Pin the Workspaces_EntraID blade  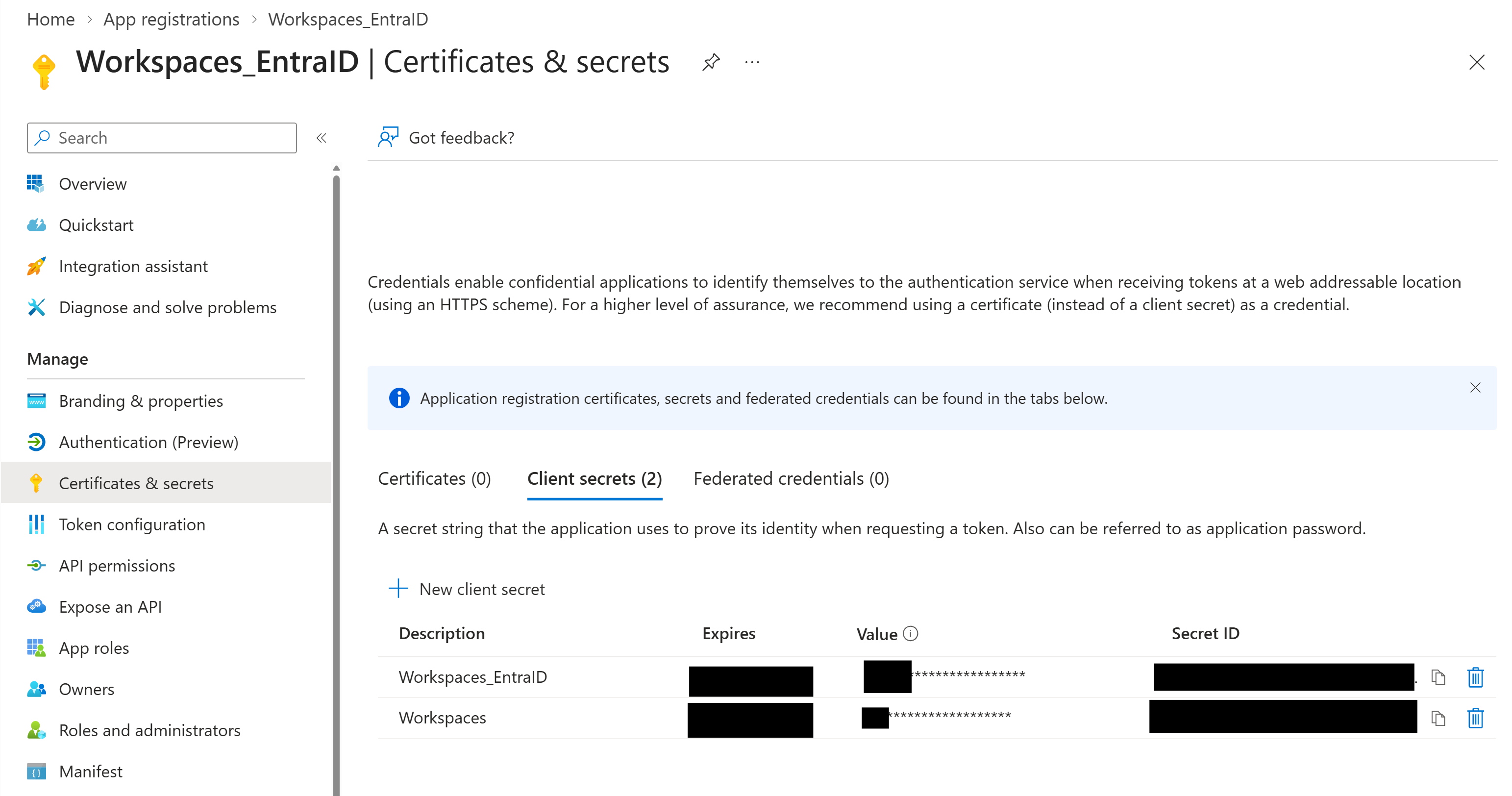(x=711, y=62)
